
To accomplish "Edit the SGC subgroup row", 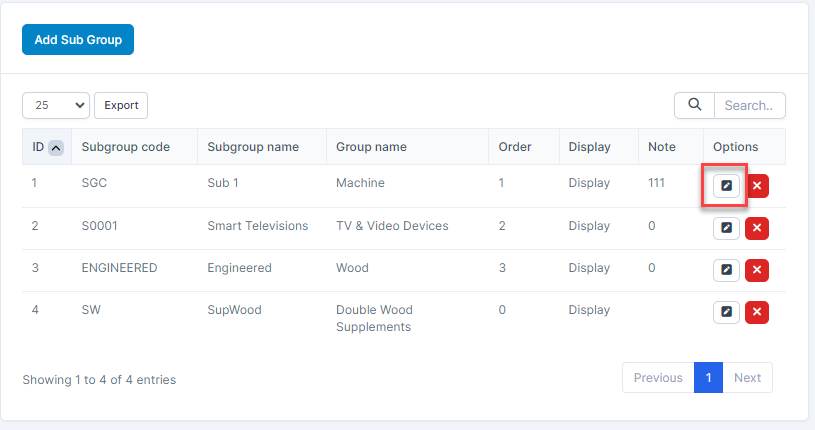I will 727,186.
